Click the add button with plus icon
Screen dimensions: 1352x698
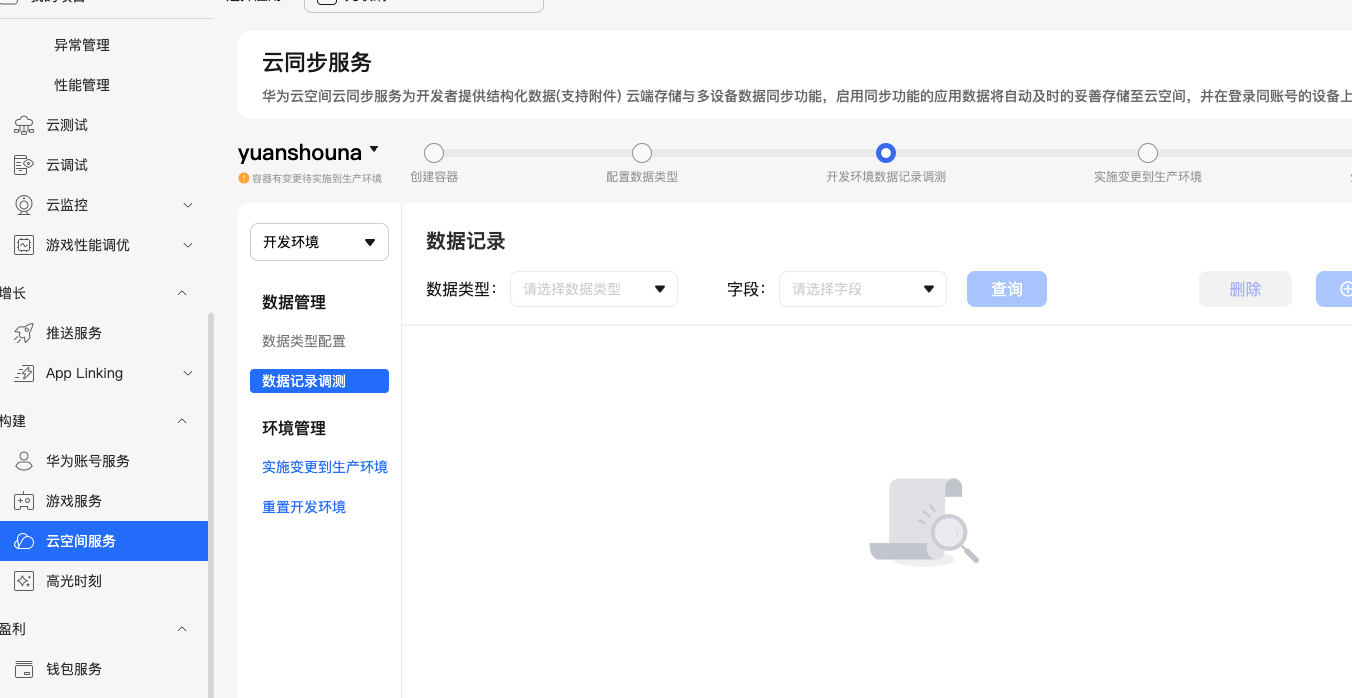tap(1335, 289)
